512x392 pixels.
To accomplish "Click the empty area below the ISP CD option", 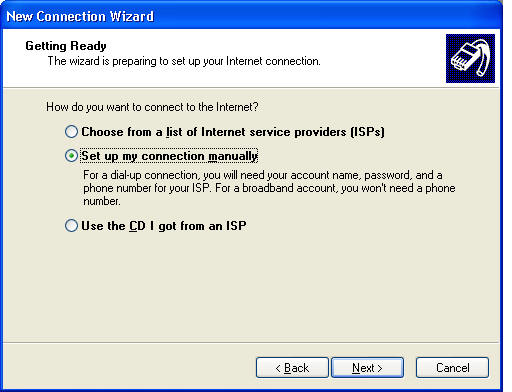I will (251, 287).
